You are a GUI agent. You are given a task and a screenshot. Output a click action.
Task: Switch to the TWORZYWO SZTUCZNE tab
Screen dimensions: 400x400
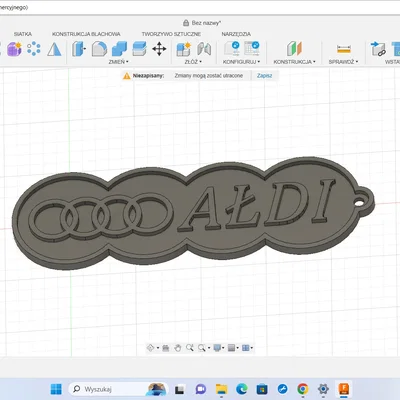coord(171,34)
